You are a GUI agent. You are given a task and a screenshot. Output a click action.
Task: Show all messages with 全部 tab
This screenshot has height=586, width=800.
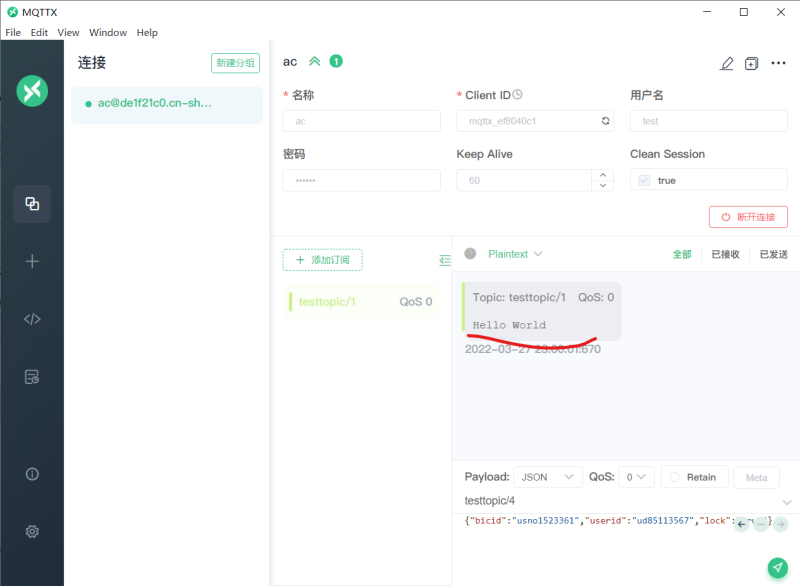682,254
